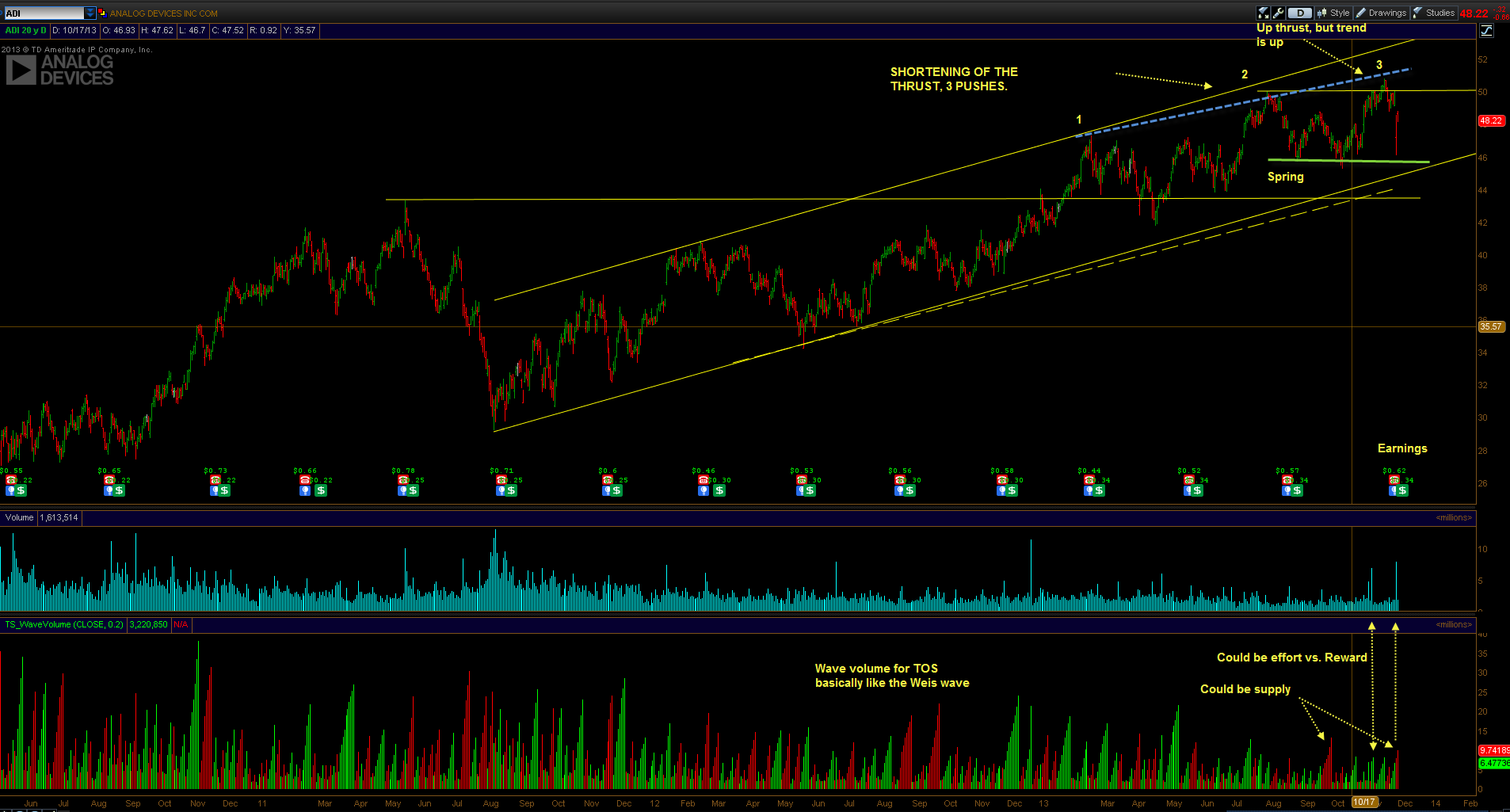Click the red 48.22 last price in toolbar
The image size is (1510, 812).
[1474, 13]
